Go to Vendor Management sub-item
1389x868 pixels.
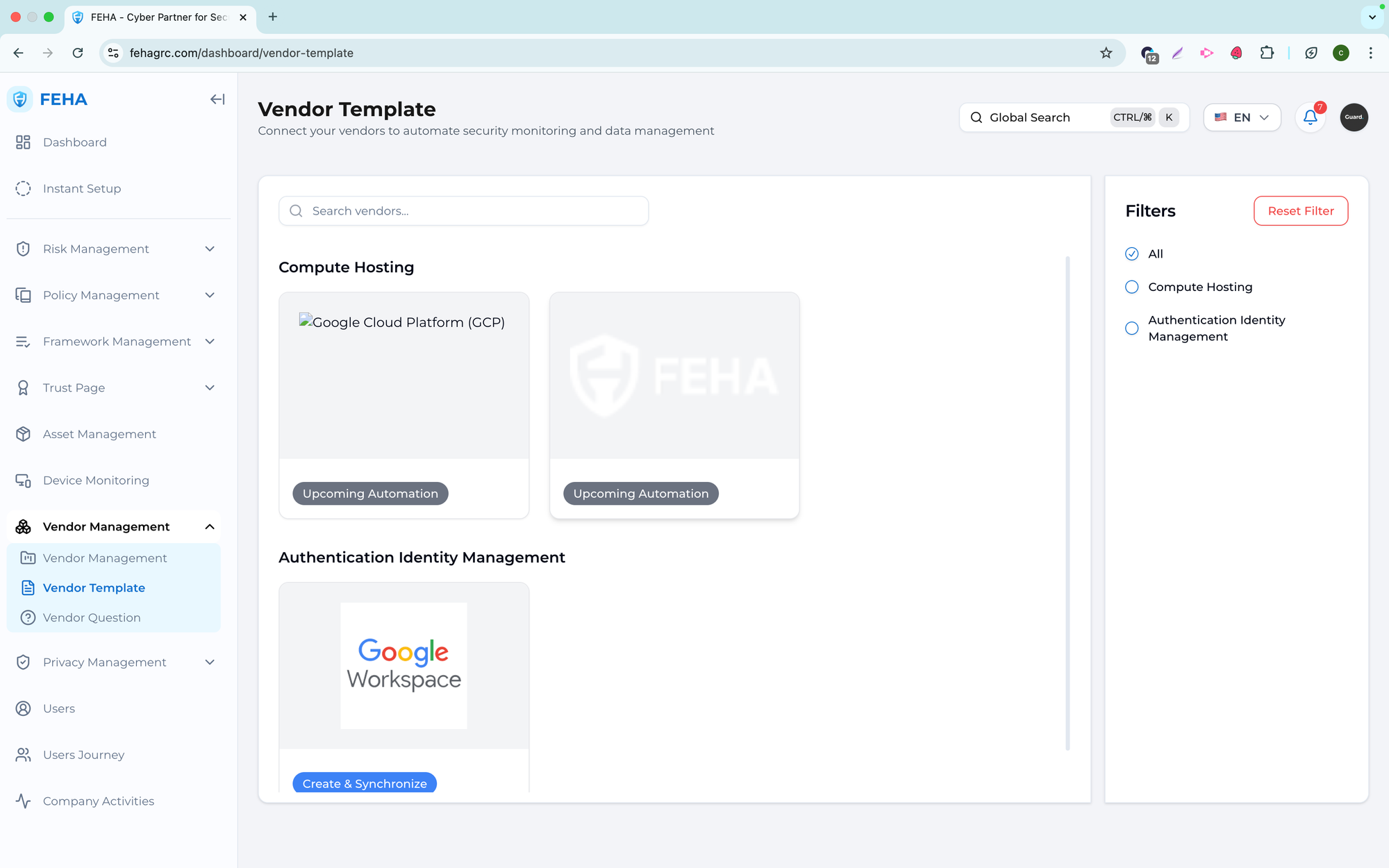[x=104, y=558]
